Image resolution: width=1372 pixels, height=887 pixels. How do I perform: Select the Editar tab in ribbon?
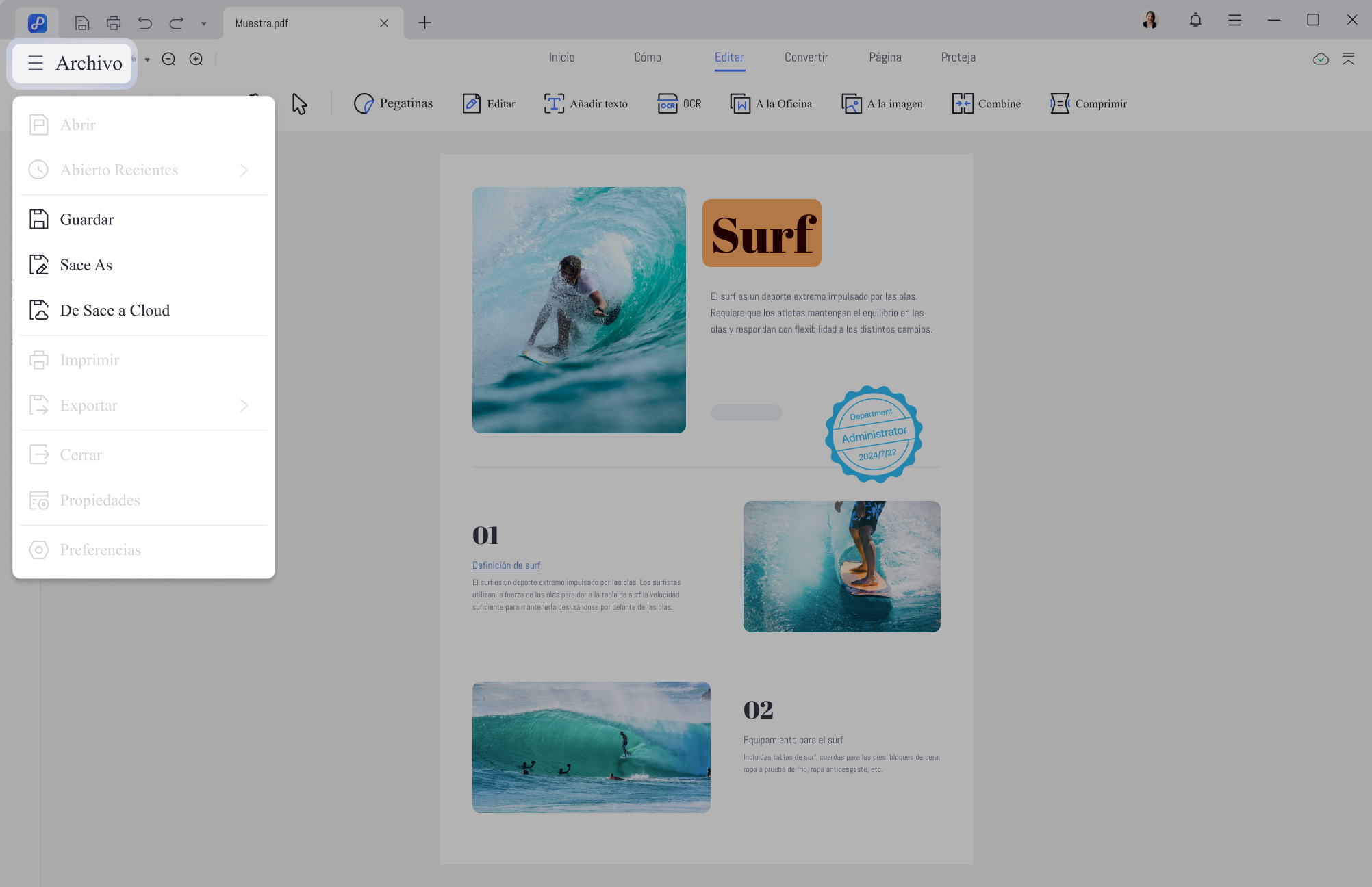click(x=729, y=57)
